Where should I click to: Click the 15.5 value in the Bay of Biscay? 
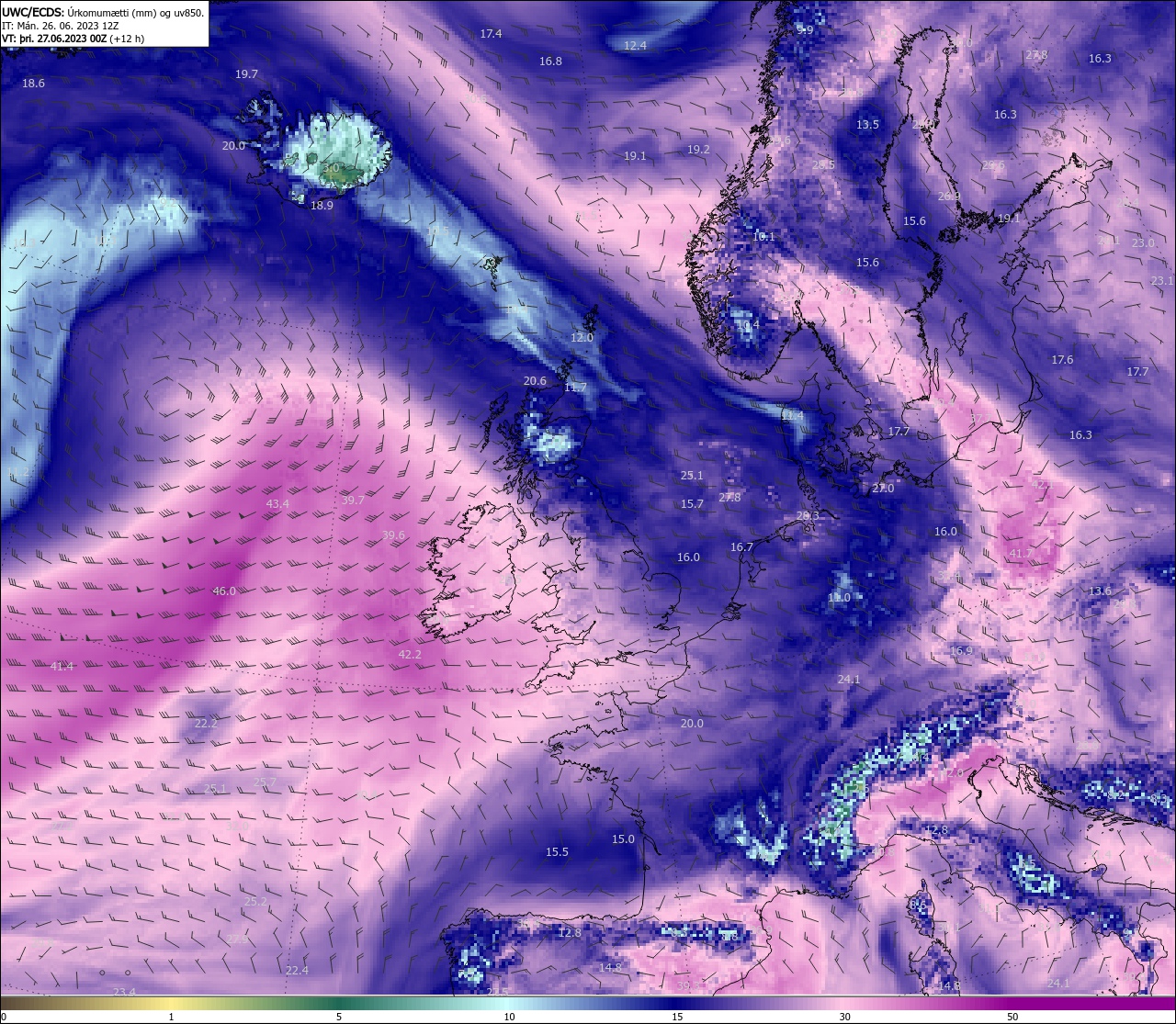coord(557,852)
